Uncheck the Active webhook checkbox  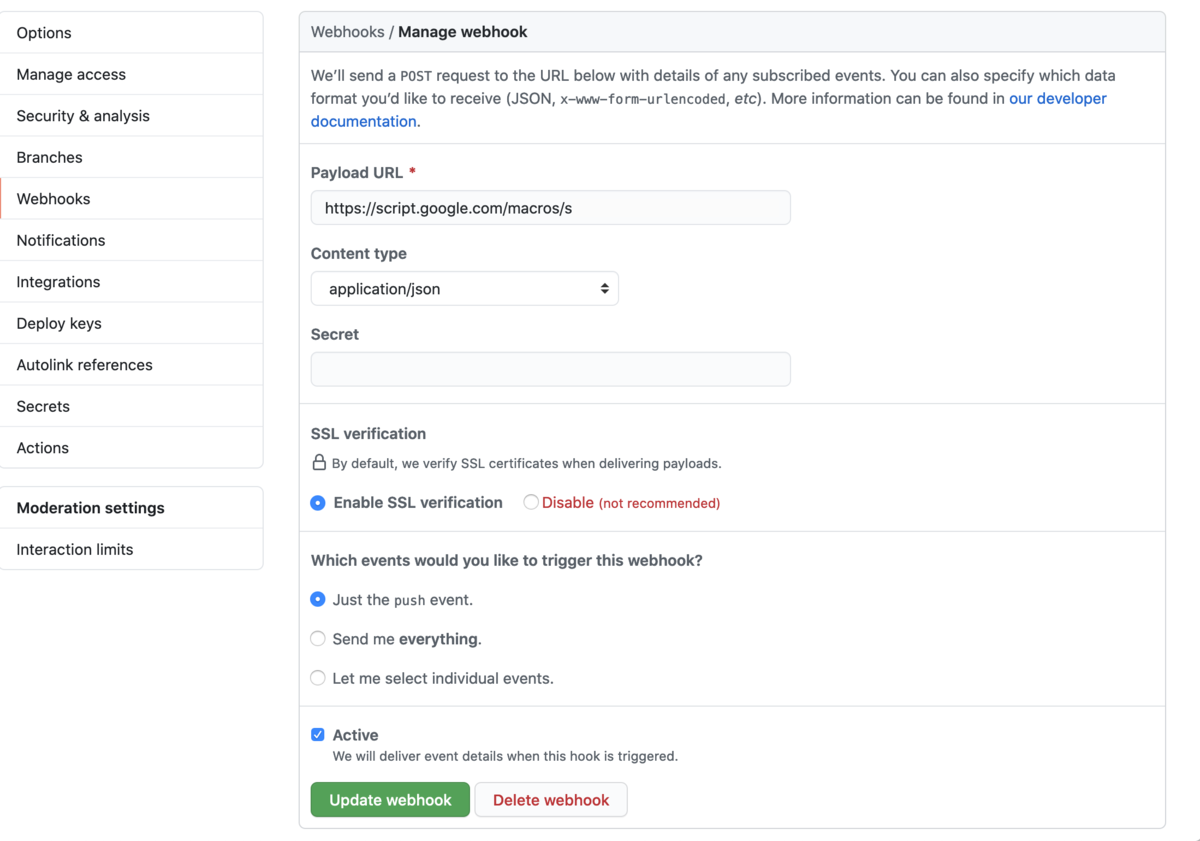point(317,734)
